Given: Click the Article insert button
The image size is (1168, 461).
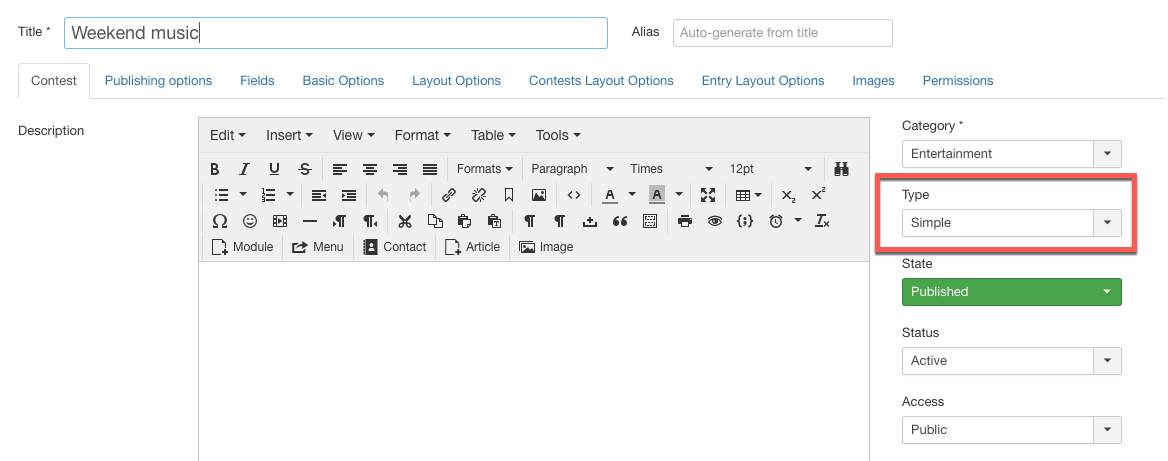Looking at the screenshot, I should (x=472, y=247).
